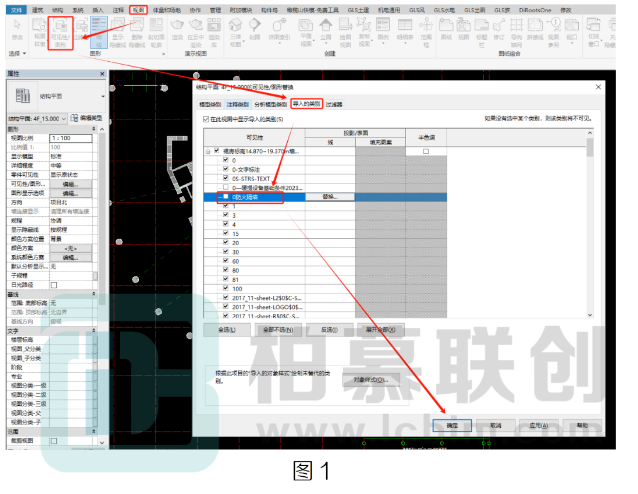638x494 pixels.
Task: Click the Sheet (图纸) icon
Action: coord(446,29)
